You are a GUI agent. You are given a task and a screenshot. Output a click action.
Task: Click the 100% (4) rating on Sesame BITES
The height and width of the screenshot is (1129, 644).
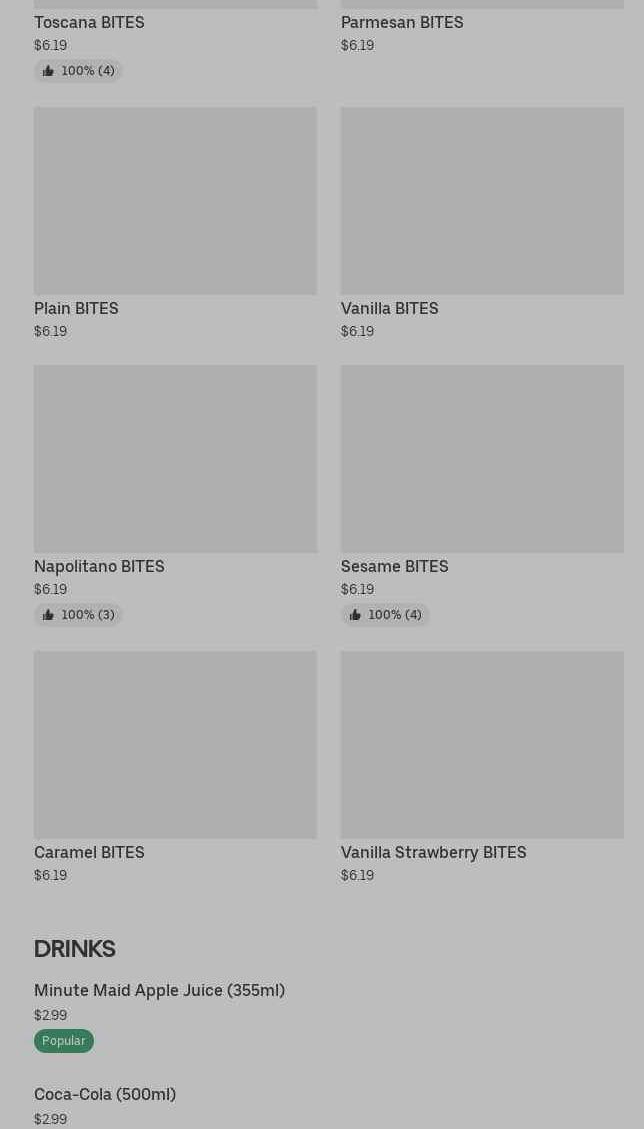385,615
